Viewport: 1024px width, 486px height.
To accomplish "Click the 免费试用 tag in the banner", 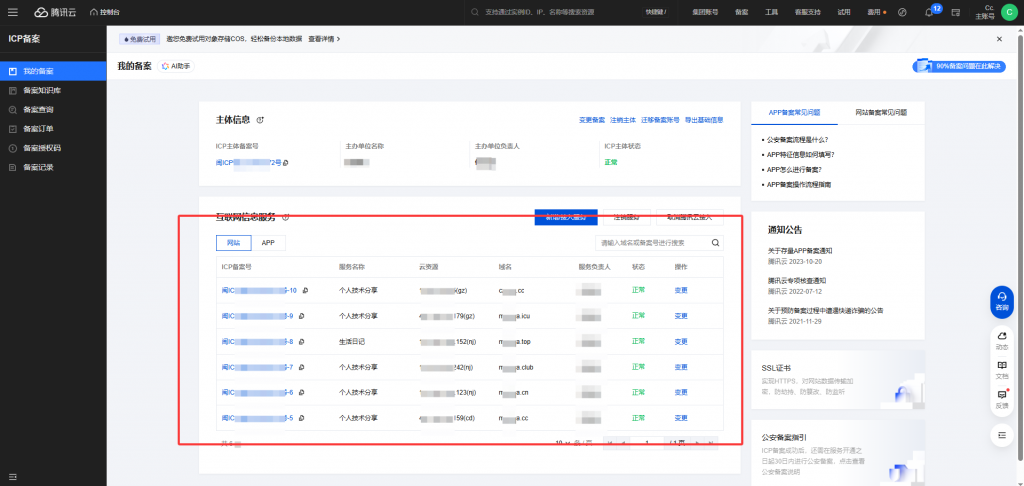I will click(140, 39).
